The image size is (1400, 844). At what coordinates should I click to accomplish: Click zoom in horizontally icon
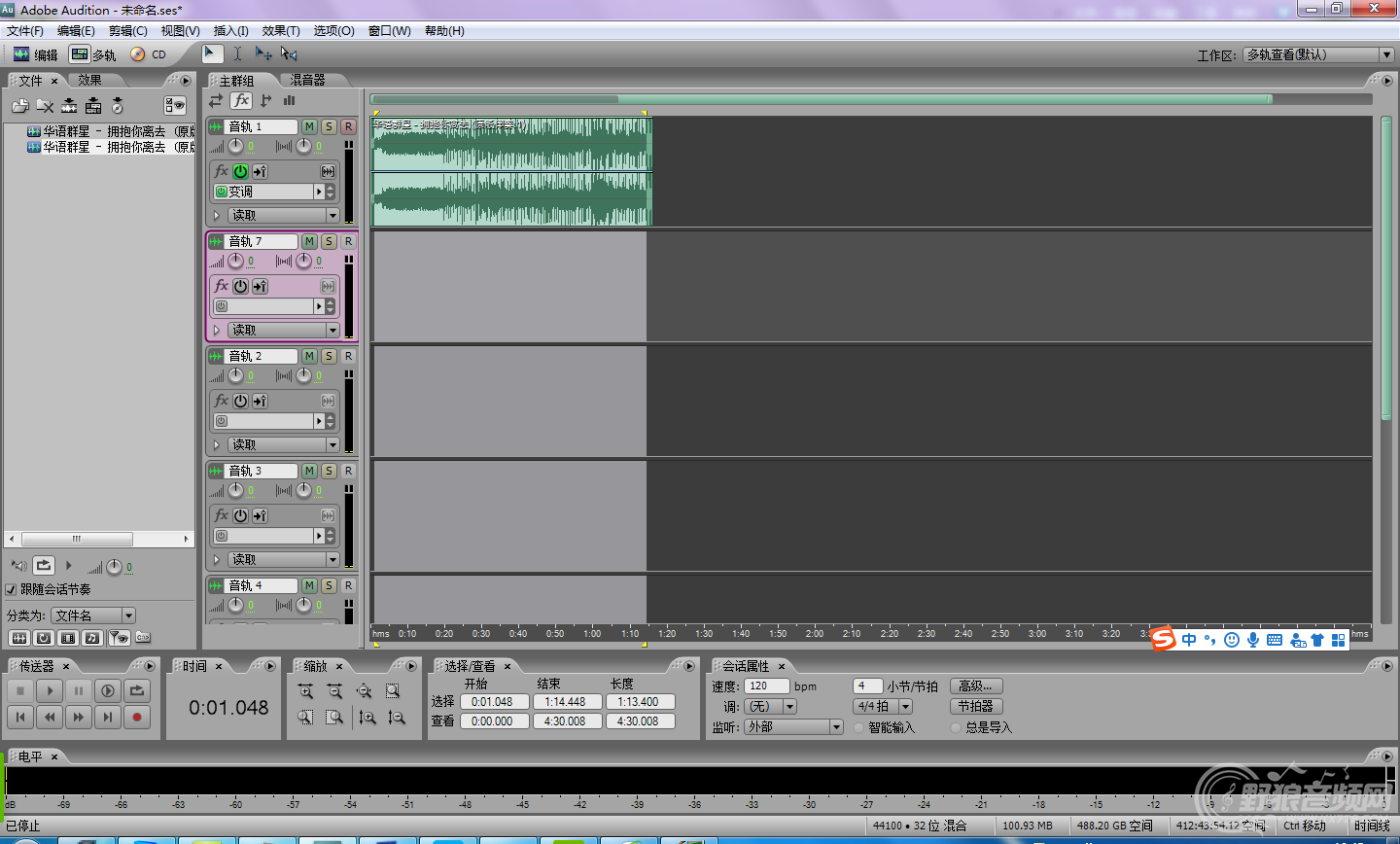point(305,690)
